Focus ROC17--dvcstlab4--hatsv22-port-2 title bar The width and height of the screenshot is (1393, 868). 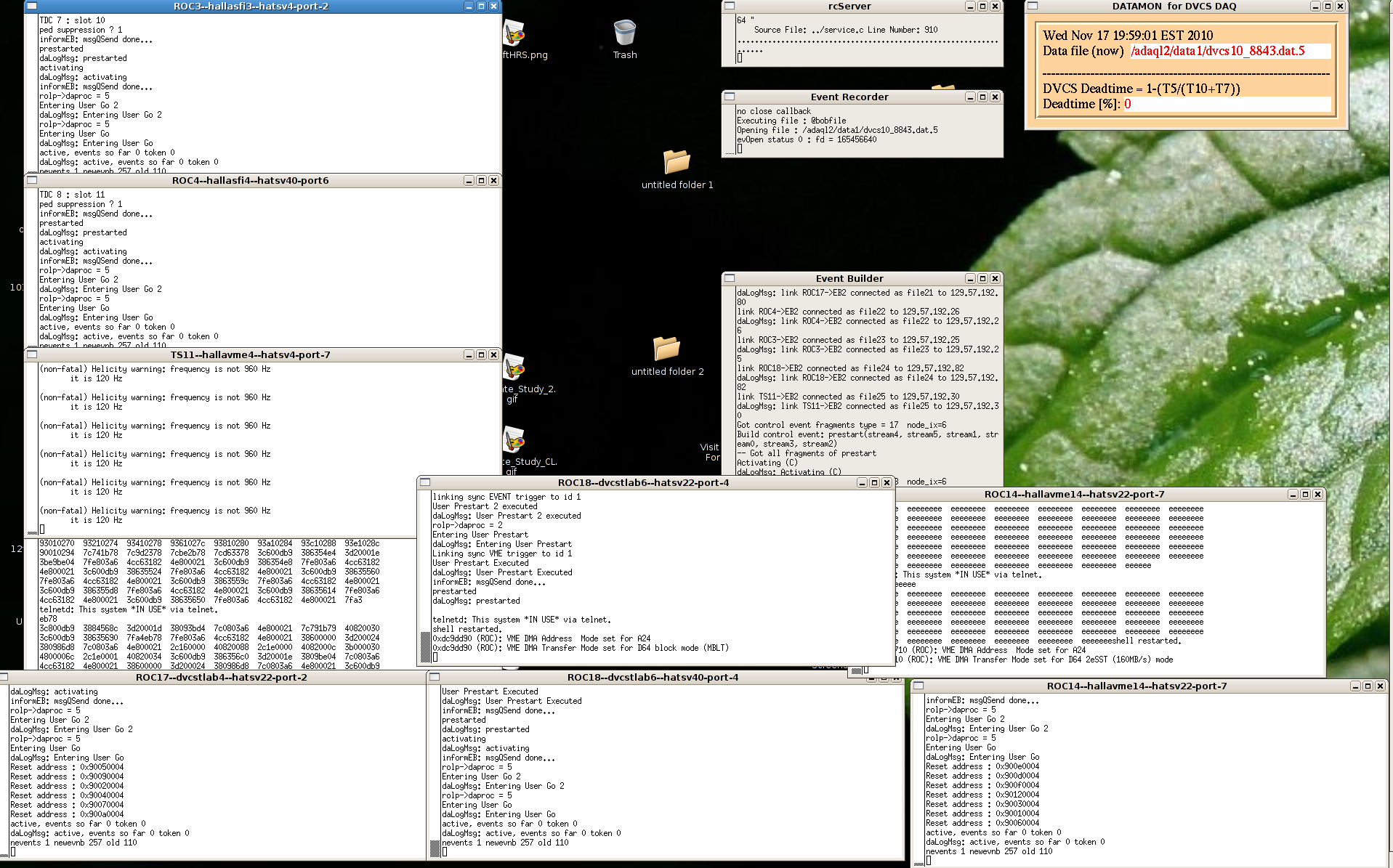221,677
